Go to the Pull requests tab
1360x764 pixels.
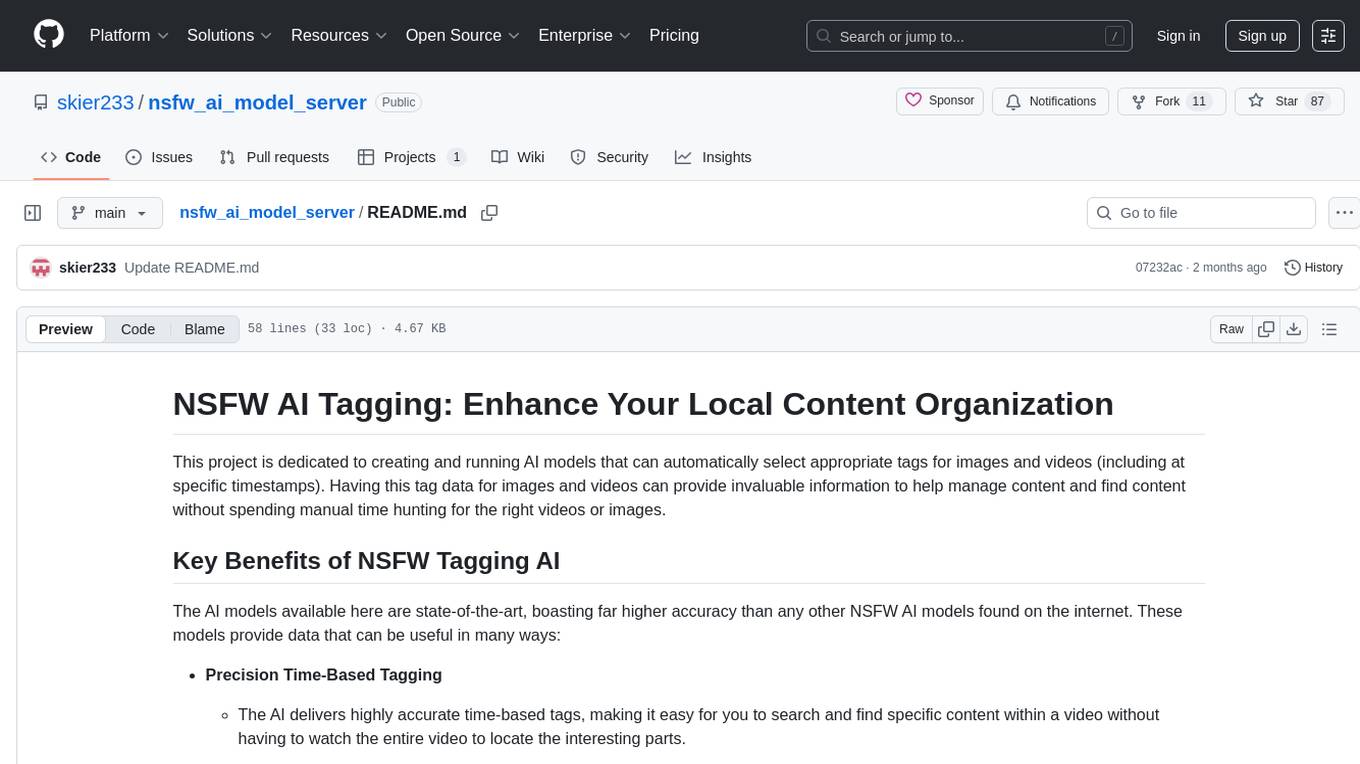click(274, 157)
